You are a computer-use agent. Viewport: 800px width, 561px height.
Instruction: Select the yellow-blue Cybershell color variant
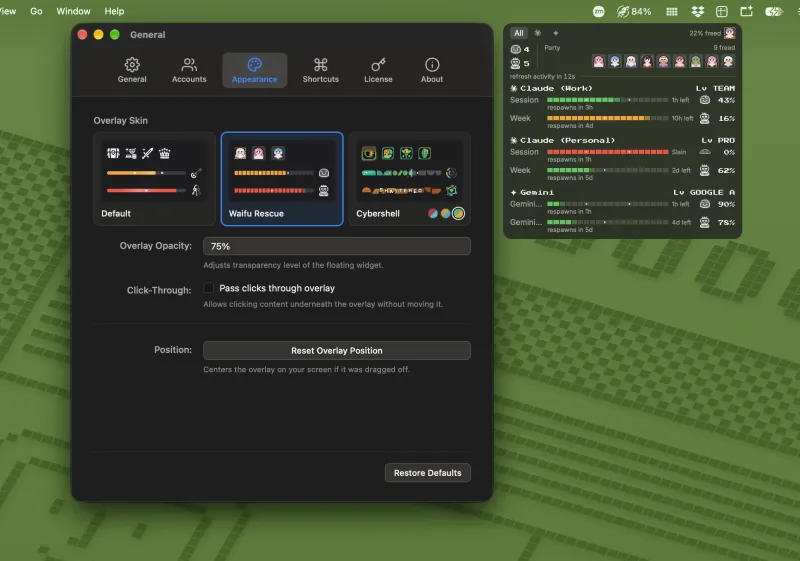[x=445, y=213]
